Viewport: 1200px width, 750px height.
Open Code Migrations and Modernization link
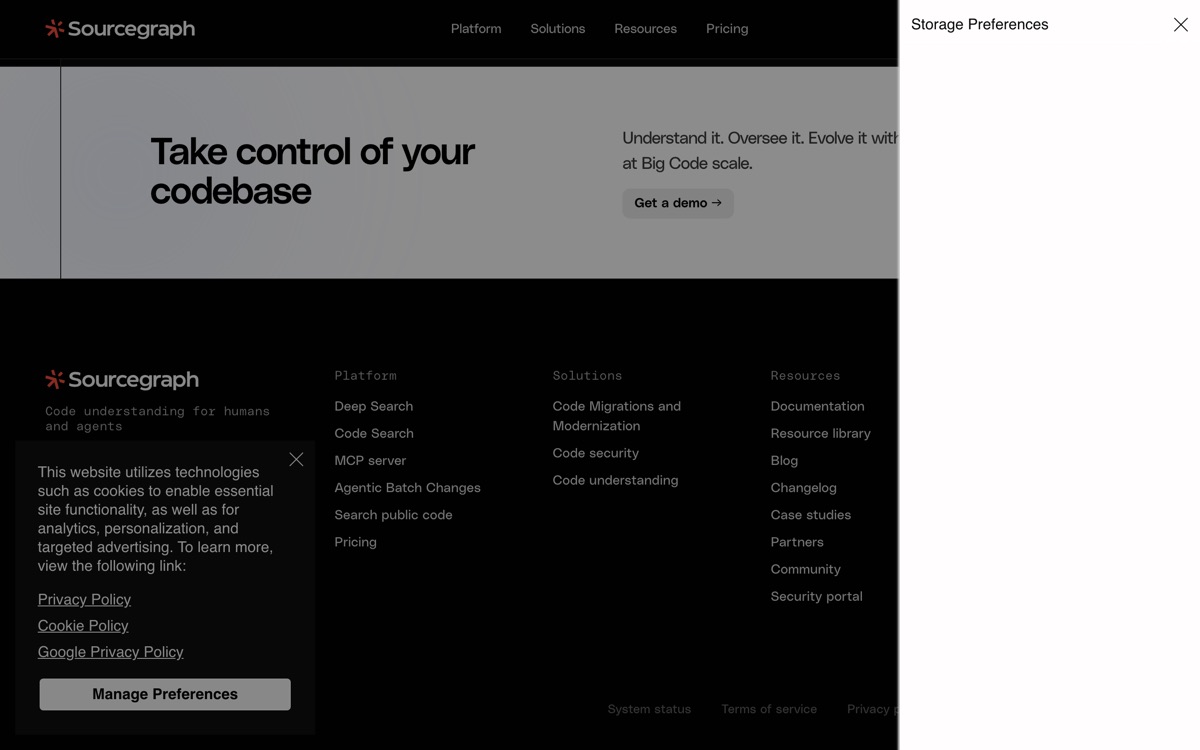coord(617,416)
